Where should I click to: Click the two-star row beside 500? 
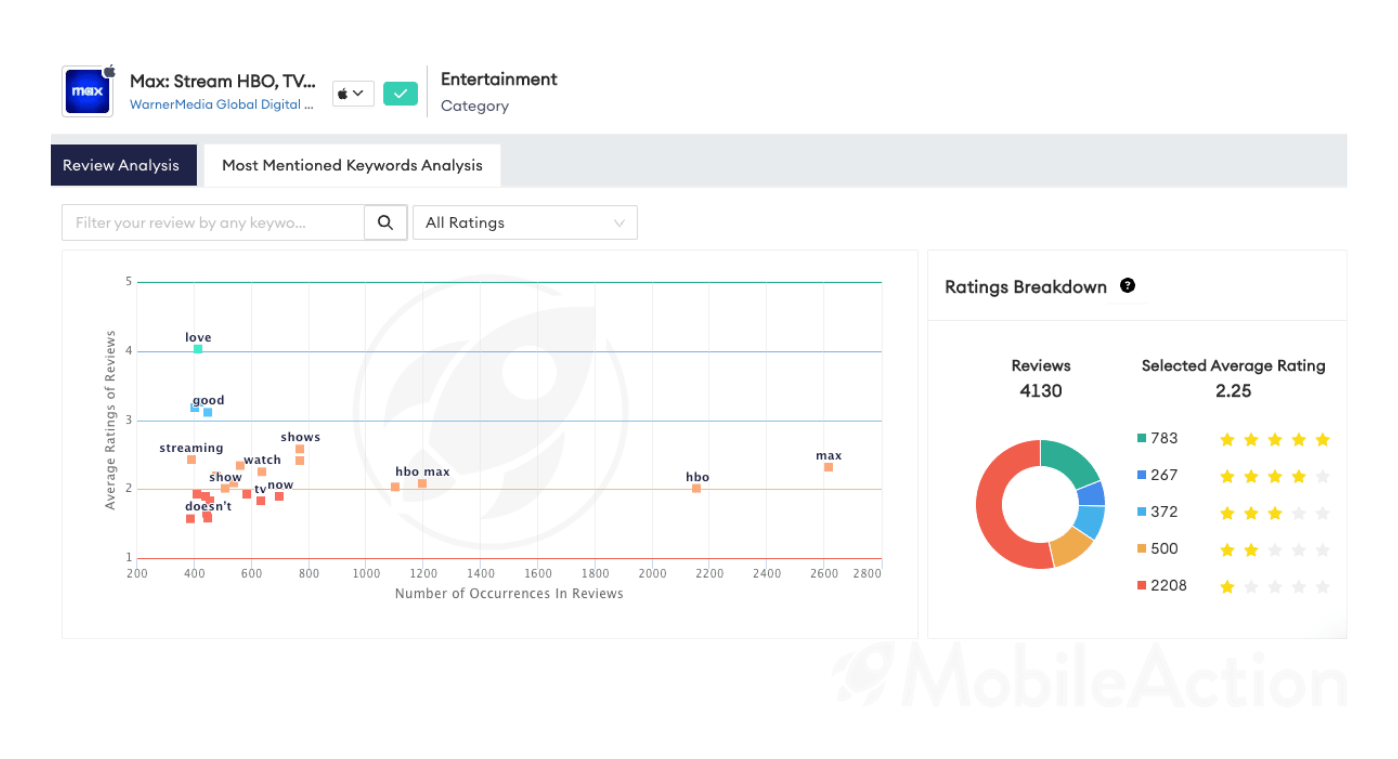[1275, 550]
